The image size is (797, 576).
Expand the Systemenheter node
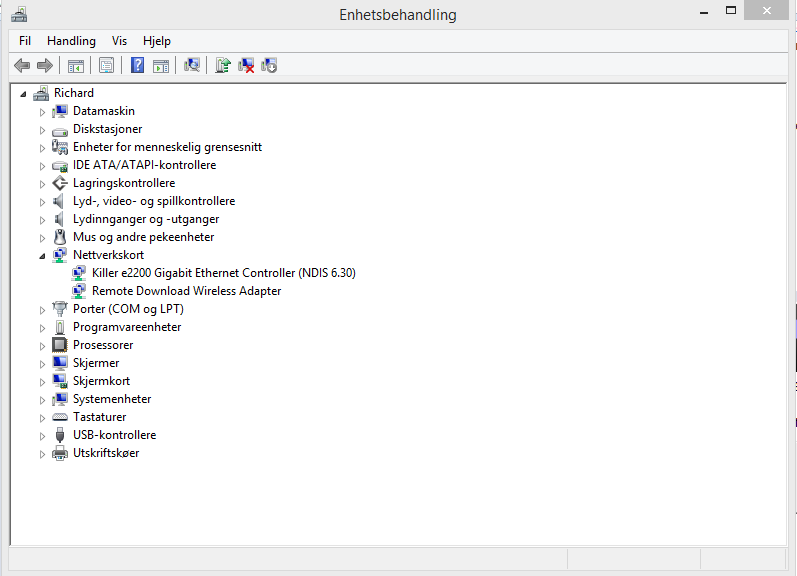(42, 400)
